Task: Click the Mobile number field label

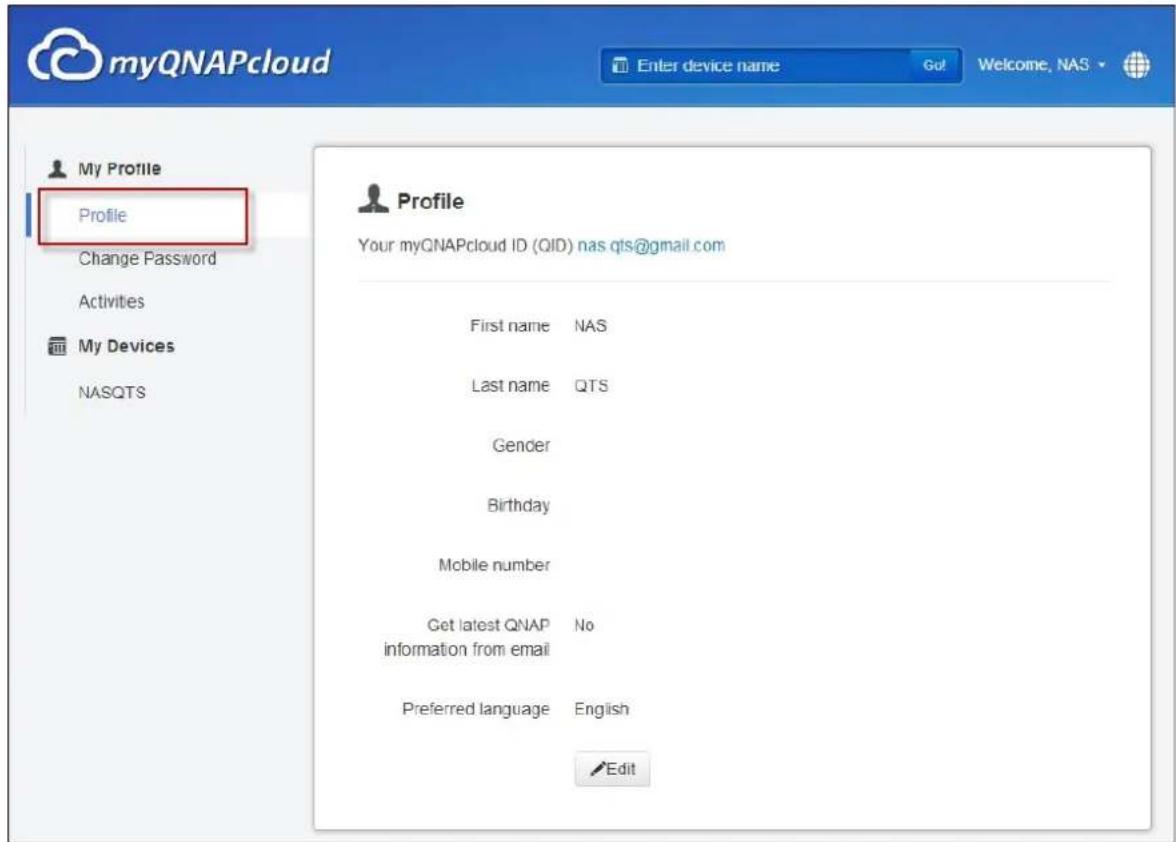Action: pyautogui.click(x=494, y=565)
